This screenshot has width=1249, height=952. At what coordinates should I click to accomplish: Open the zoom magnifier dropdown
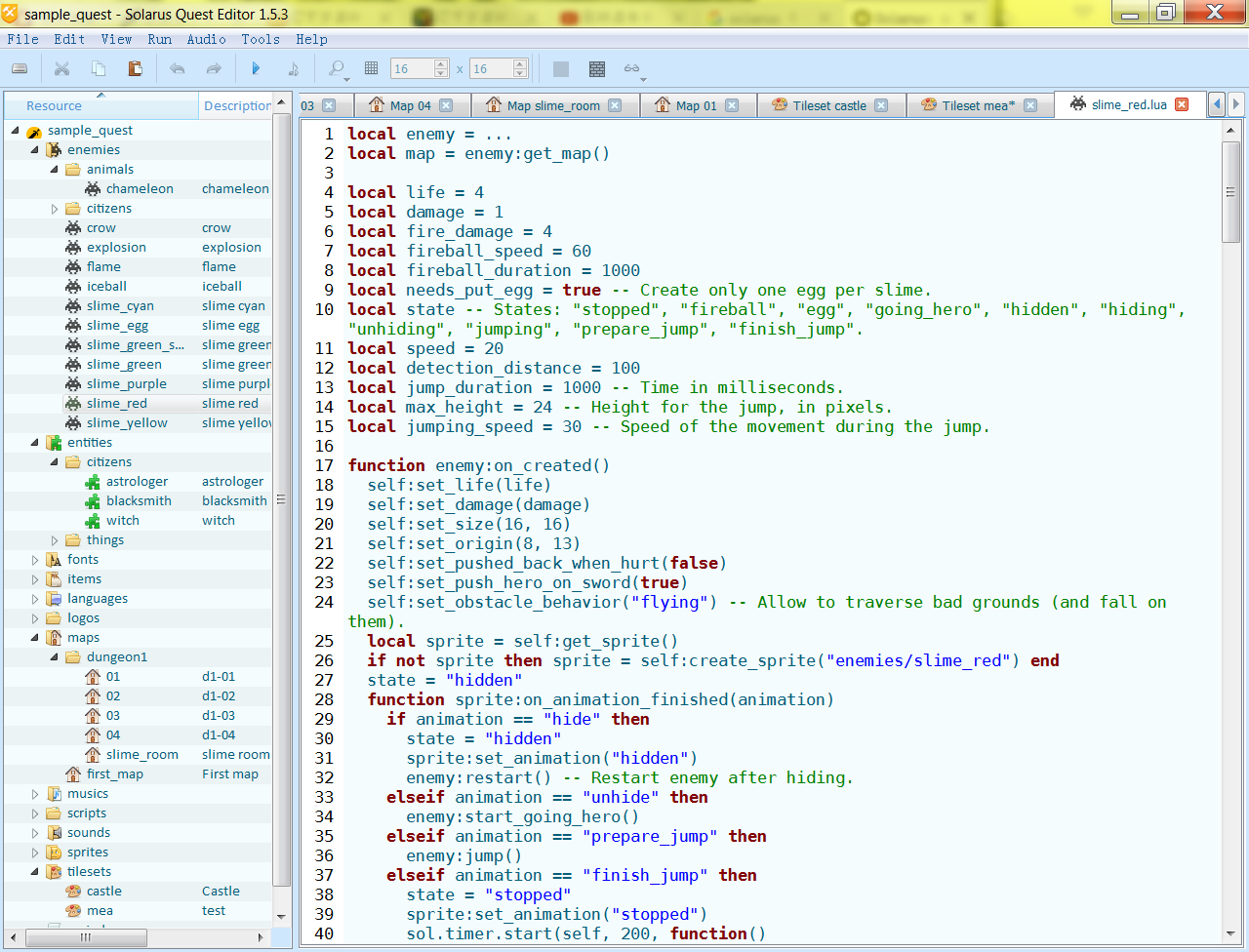point(338,68)
